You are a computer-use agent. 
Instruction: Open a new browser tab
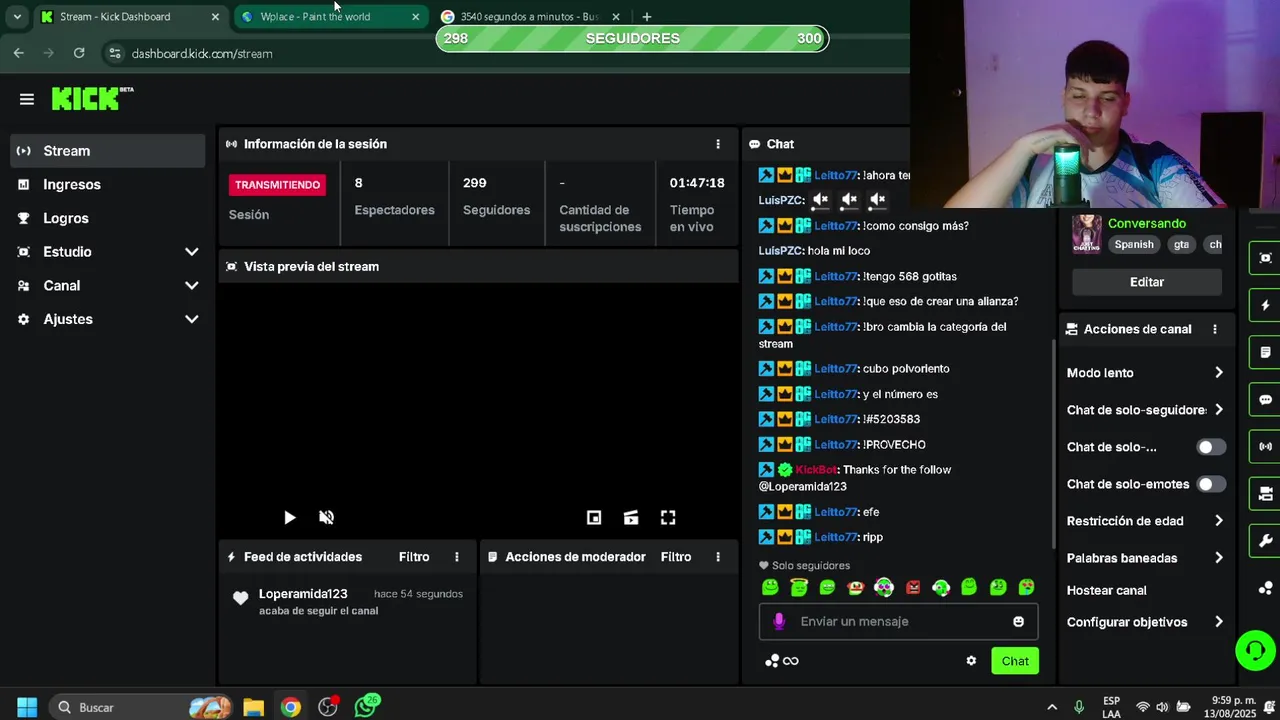coord(647,17)
